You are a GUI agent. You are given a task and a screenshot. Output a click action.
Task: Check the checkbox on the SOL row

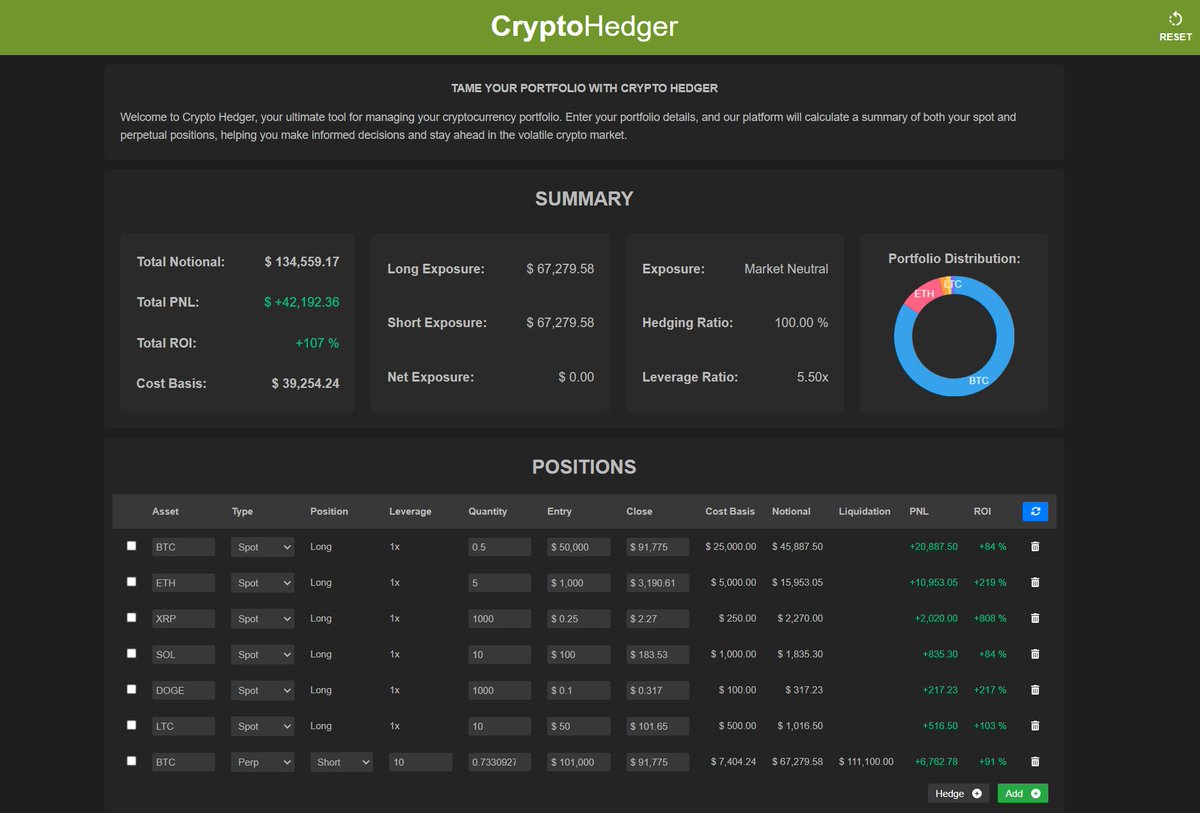[131, 654]
